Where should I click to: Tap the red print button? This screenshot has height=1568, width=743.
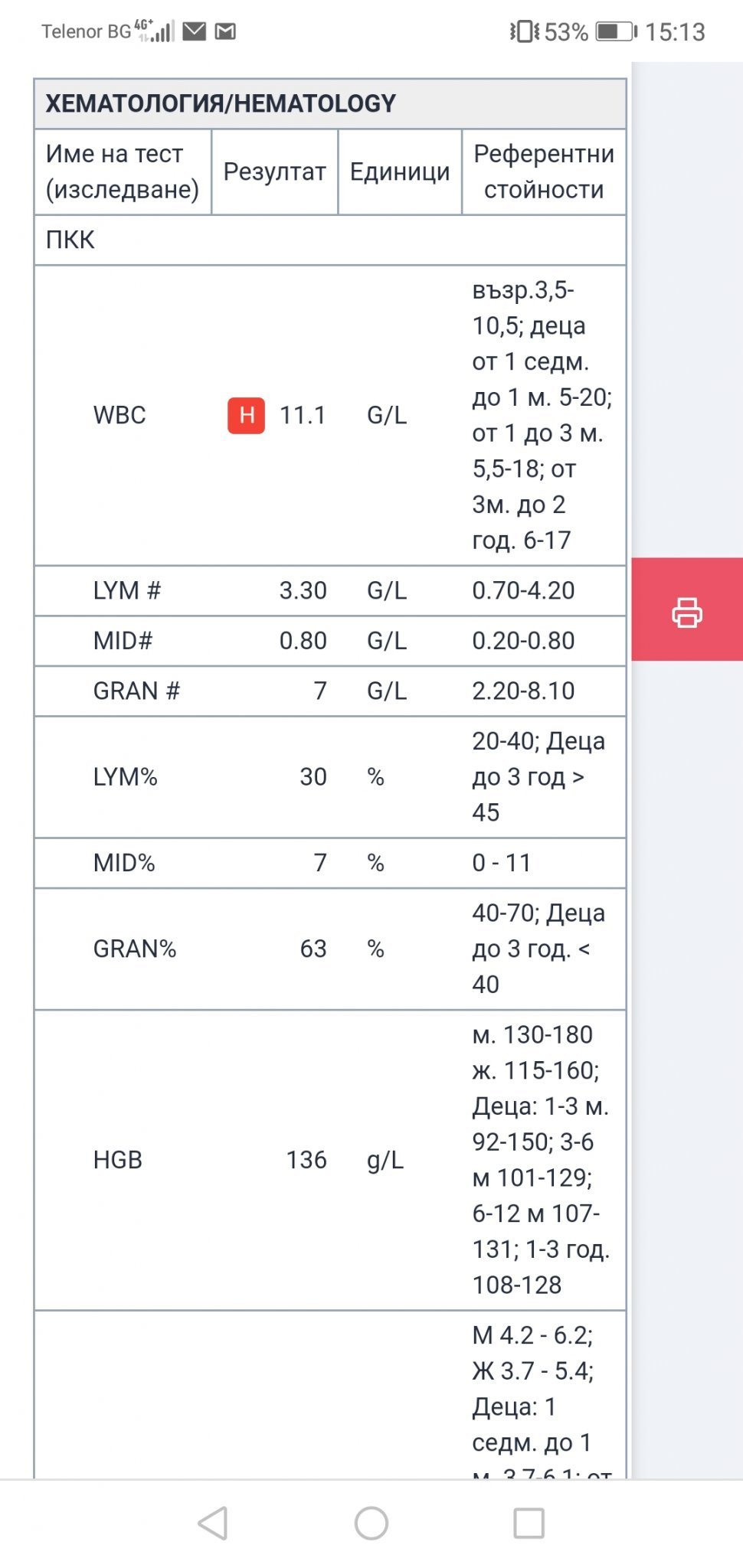[686, 610]
